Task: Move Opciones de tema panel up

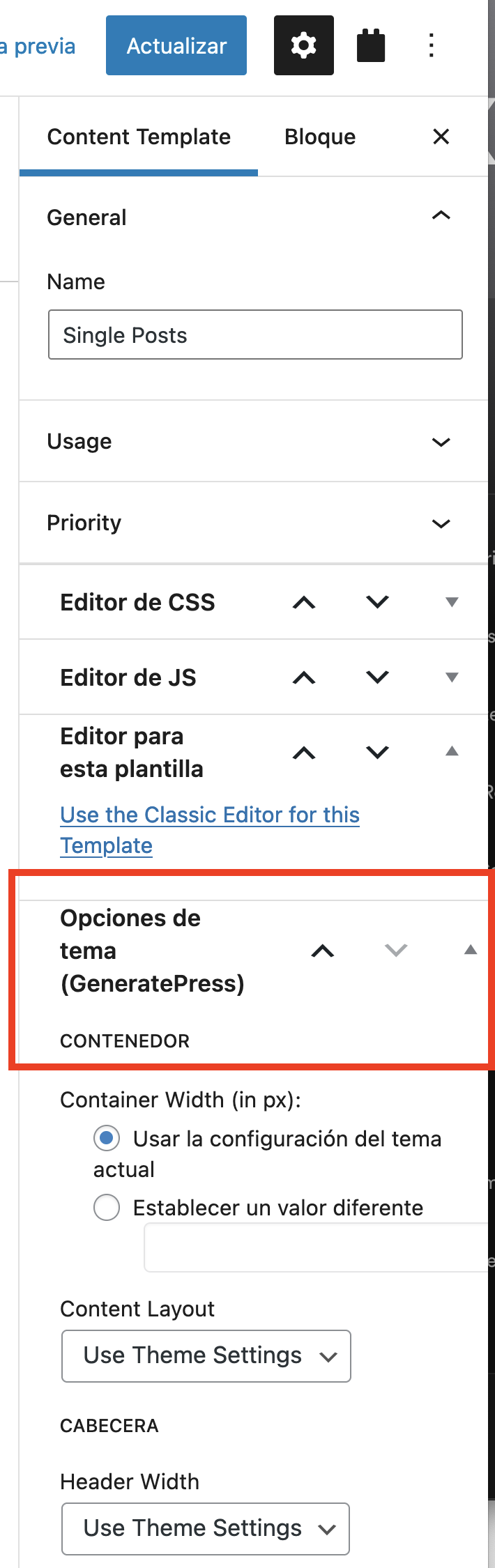Action: click(x=322, y=951)
